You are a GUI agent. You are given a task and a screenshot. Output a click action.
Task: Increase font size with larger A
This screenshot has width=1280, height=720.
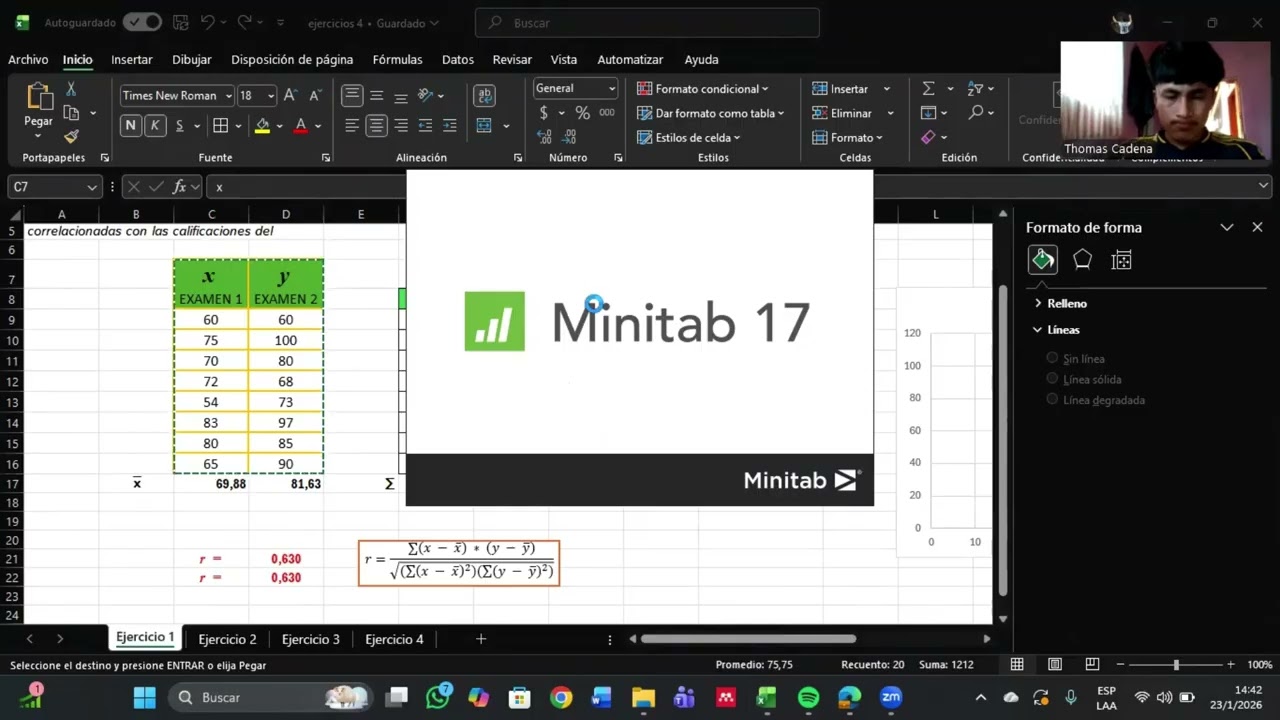click(290, 95)
